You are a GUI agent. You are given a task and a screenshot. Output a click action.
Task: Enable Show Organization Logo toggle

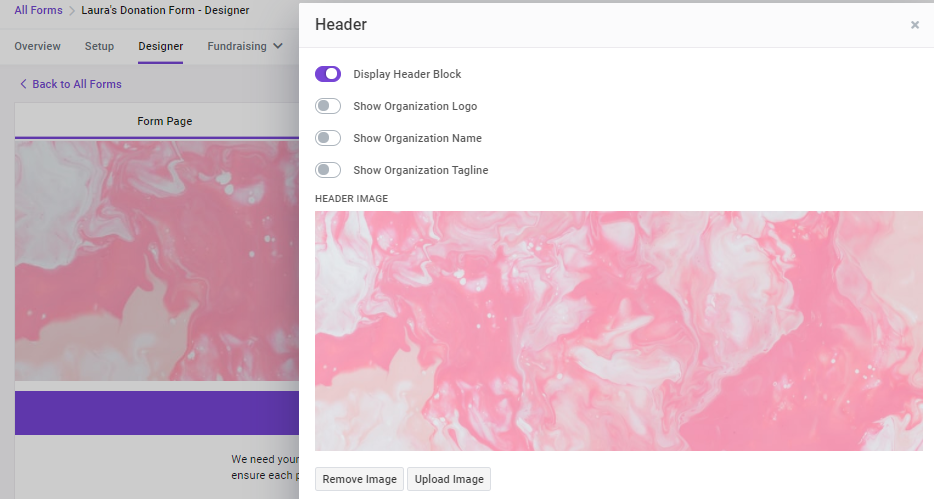tap(328, 106)
